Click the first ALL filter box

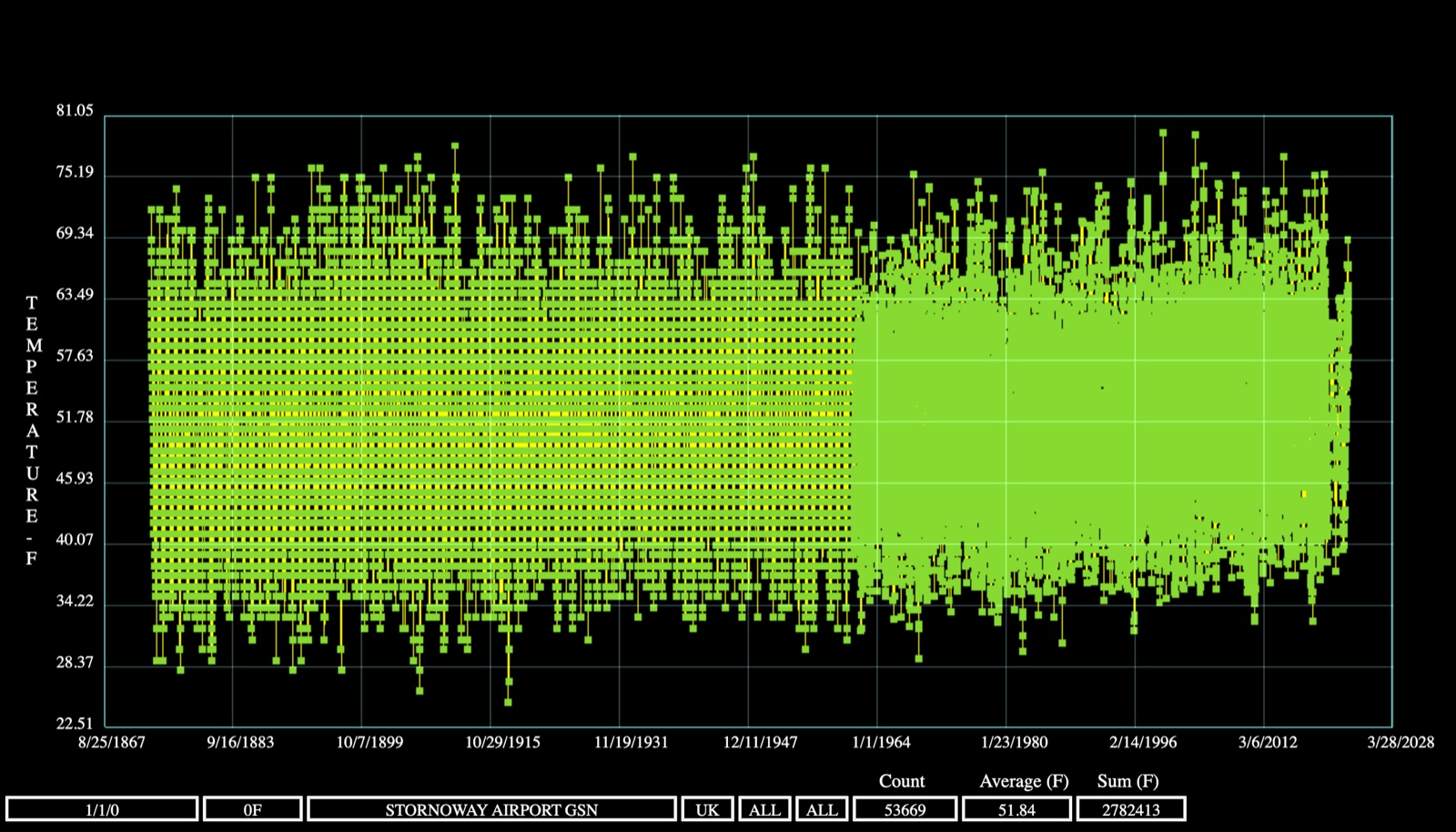(x=764, y=809)
